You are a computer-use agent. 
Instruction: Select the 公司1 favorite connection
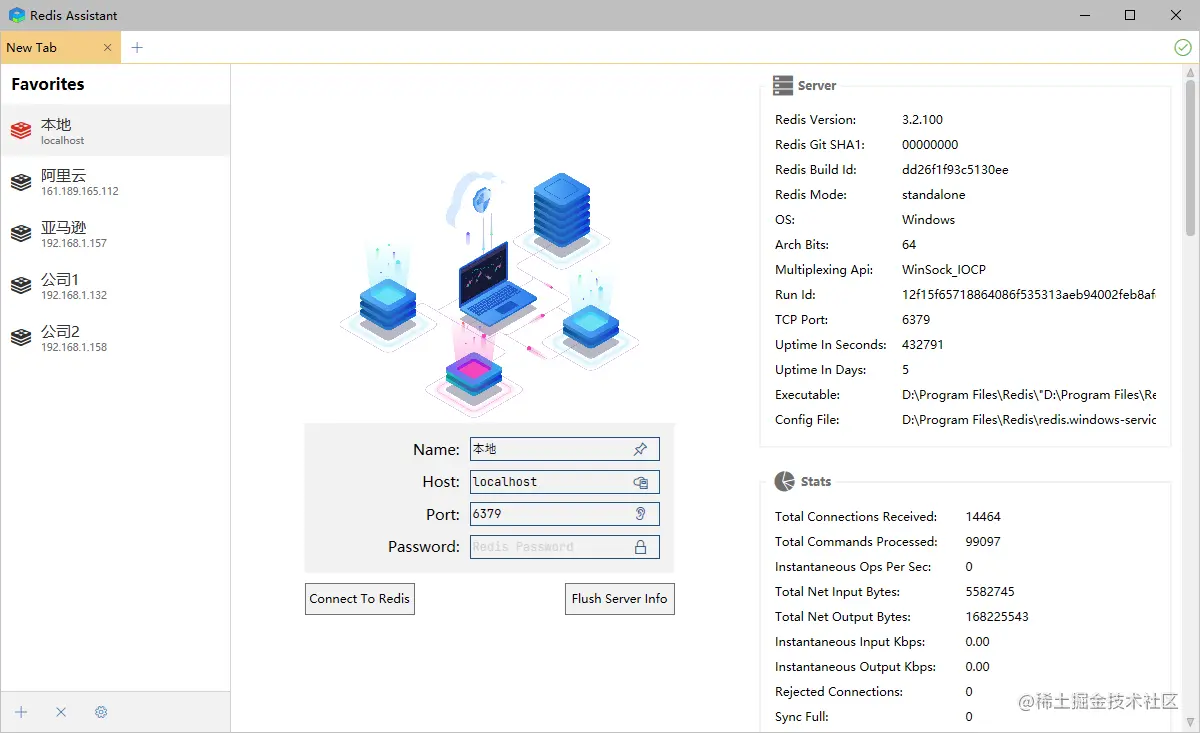click(x=115, y=286)
